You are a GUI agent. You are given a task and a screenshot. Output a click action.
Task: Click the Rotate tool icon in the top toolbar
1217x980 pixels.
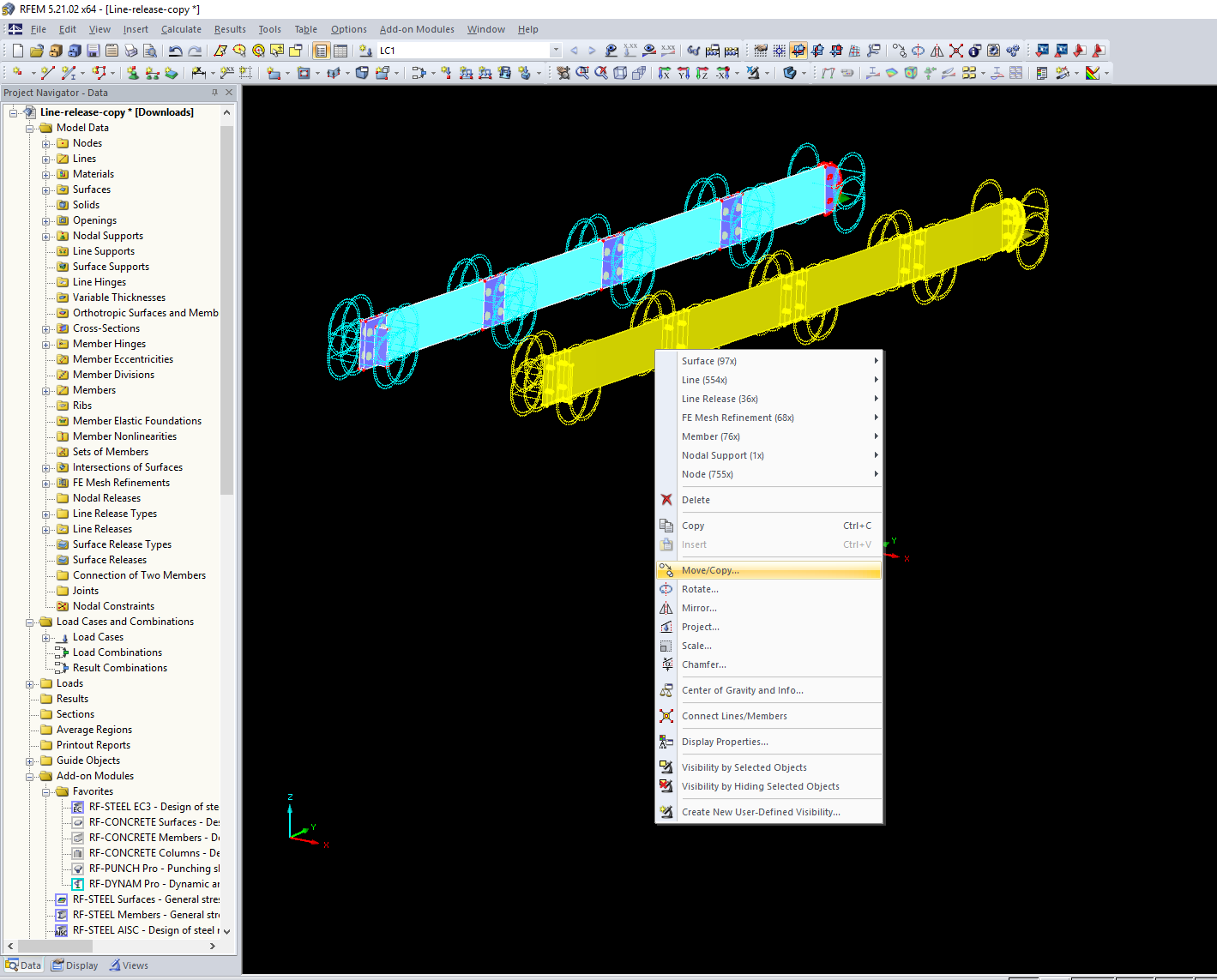(x=918, y=51)
